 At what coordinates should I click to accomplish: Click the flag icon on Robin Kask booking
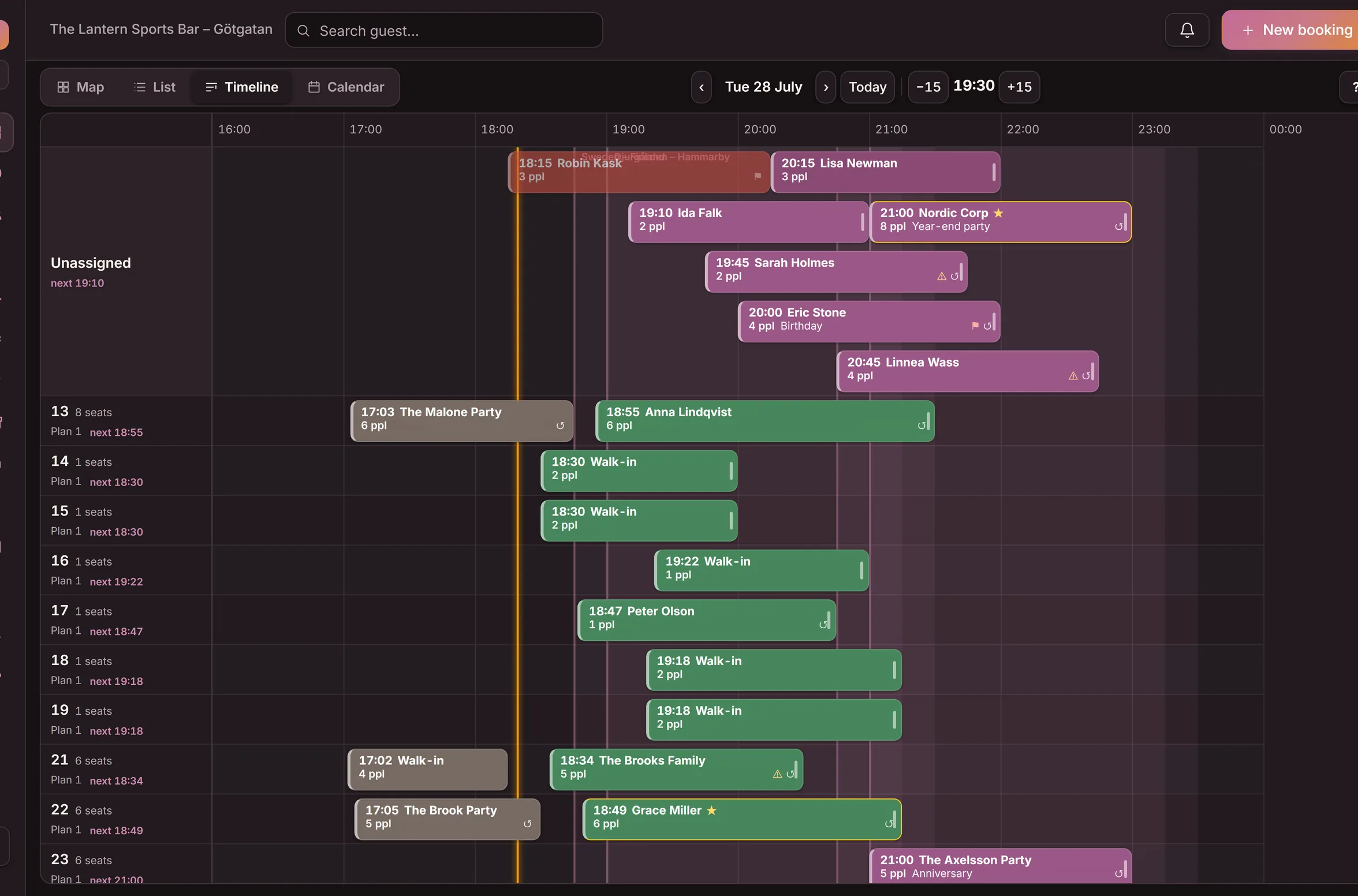click(758, 176)
